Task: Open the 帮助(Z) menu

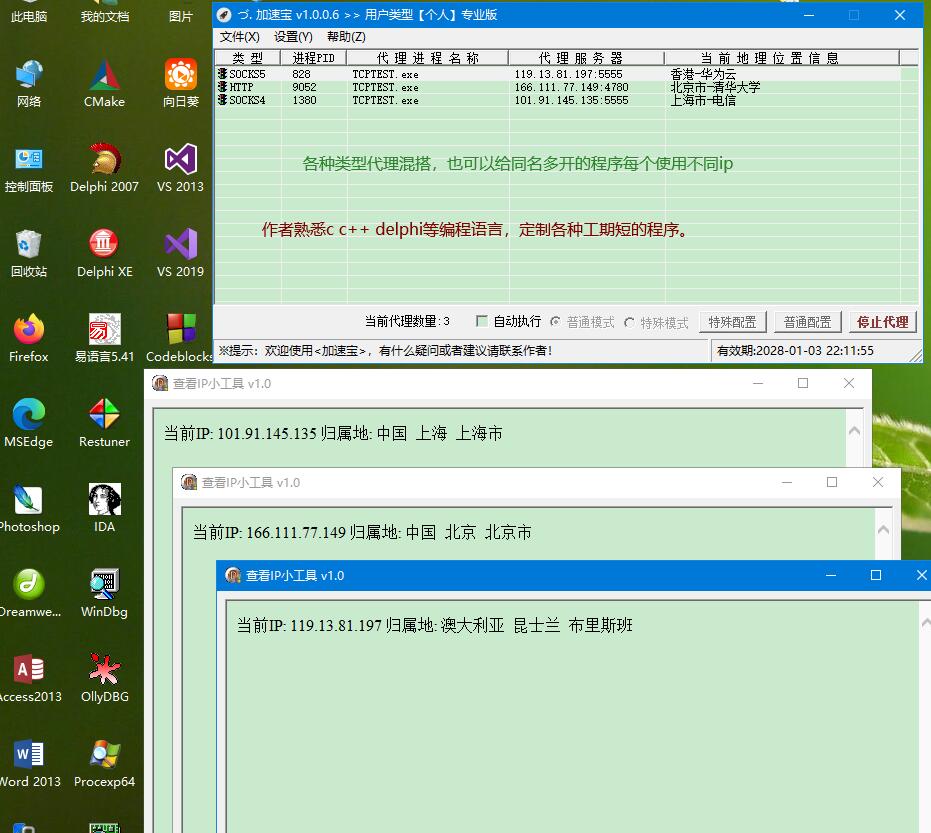Action: [x=346, y=37]
